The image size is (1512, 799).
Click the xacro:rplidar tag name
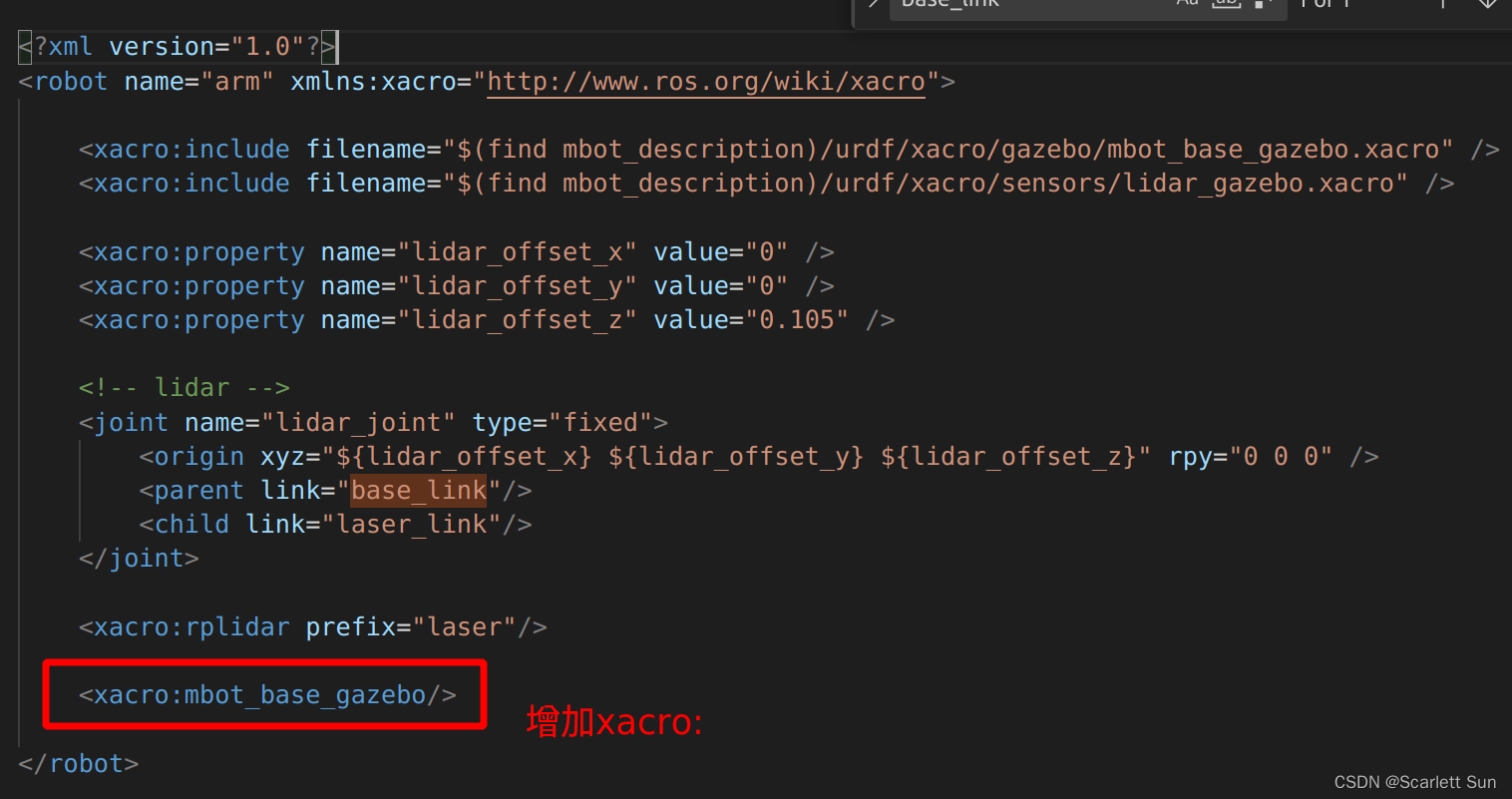pos(191,627)
